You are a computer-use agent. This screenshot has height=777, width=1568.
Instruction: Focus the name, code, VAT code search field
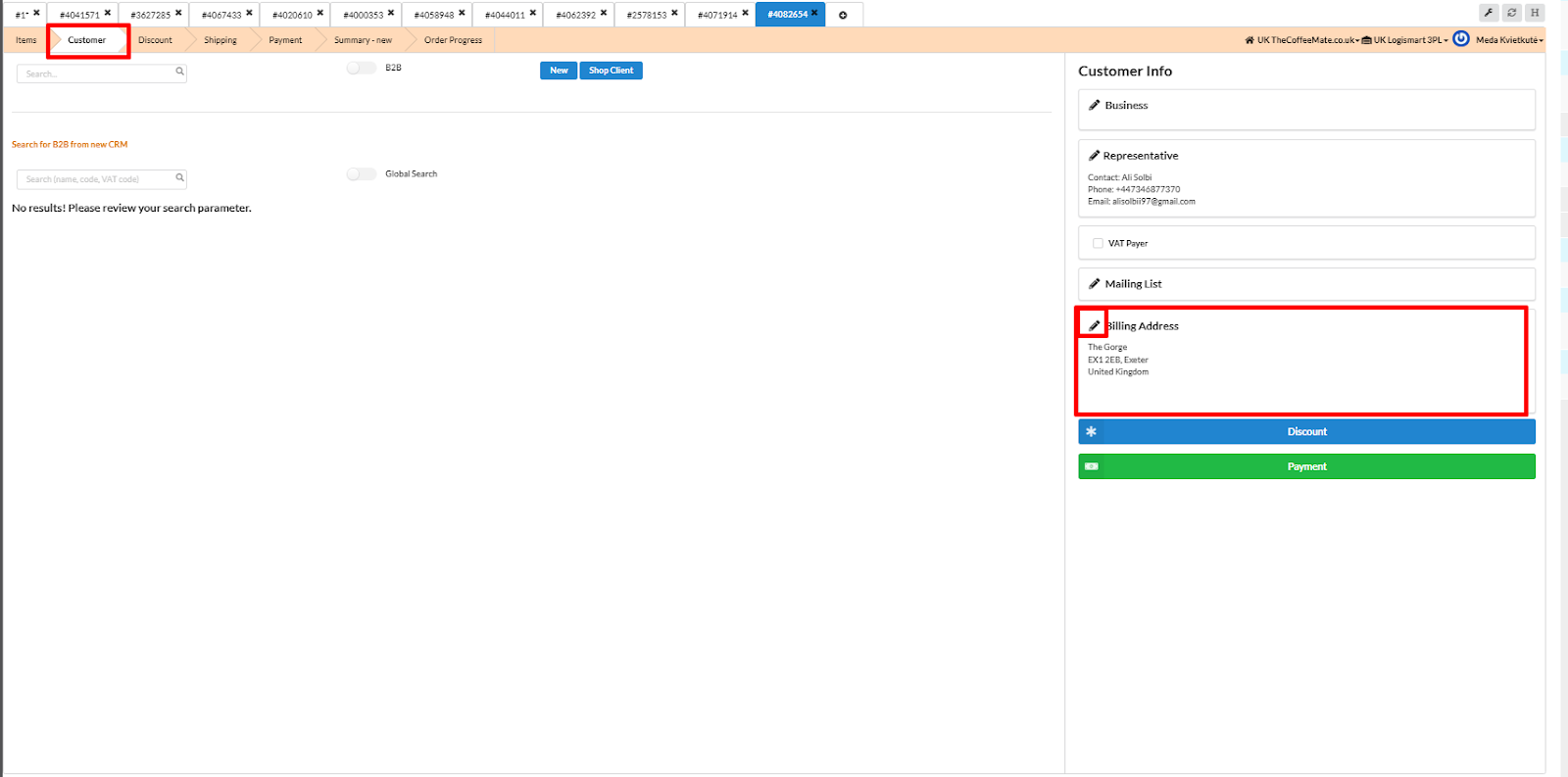point(102,179)
